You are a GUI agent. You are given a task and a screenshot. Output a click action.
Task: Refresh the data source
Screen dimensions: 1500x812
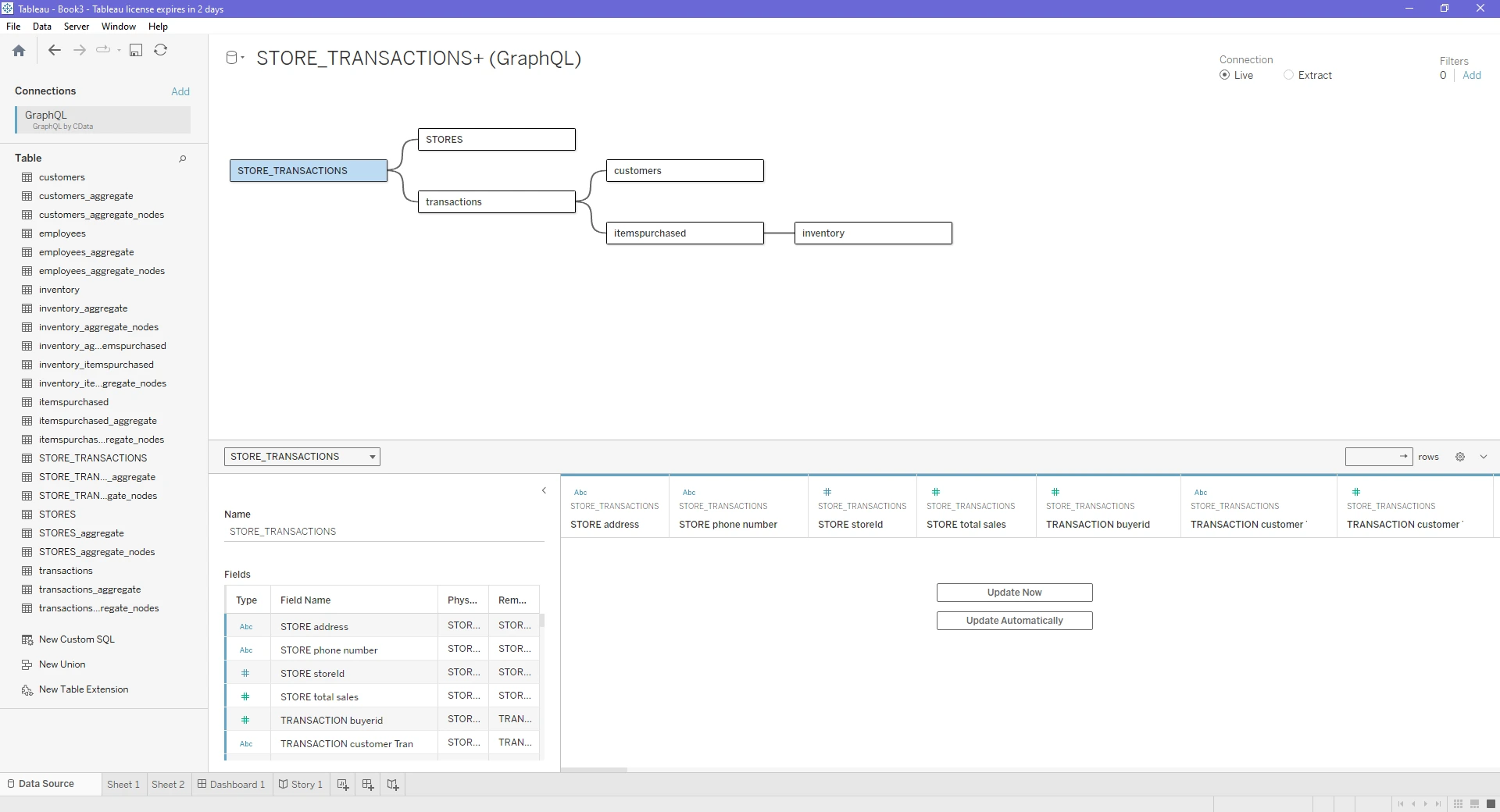[161, 50]
